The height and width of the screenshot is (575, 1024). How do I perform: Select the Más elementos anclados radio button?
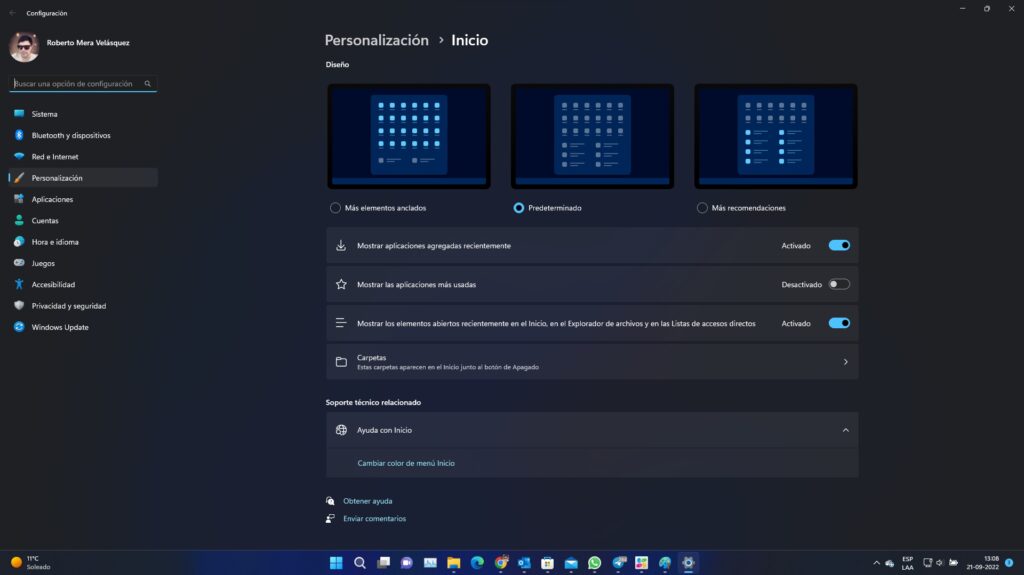tap(335, 208)
